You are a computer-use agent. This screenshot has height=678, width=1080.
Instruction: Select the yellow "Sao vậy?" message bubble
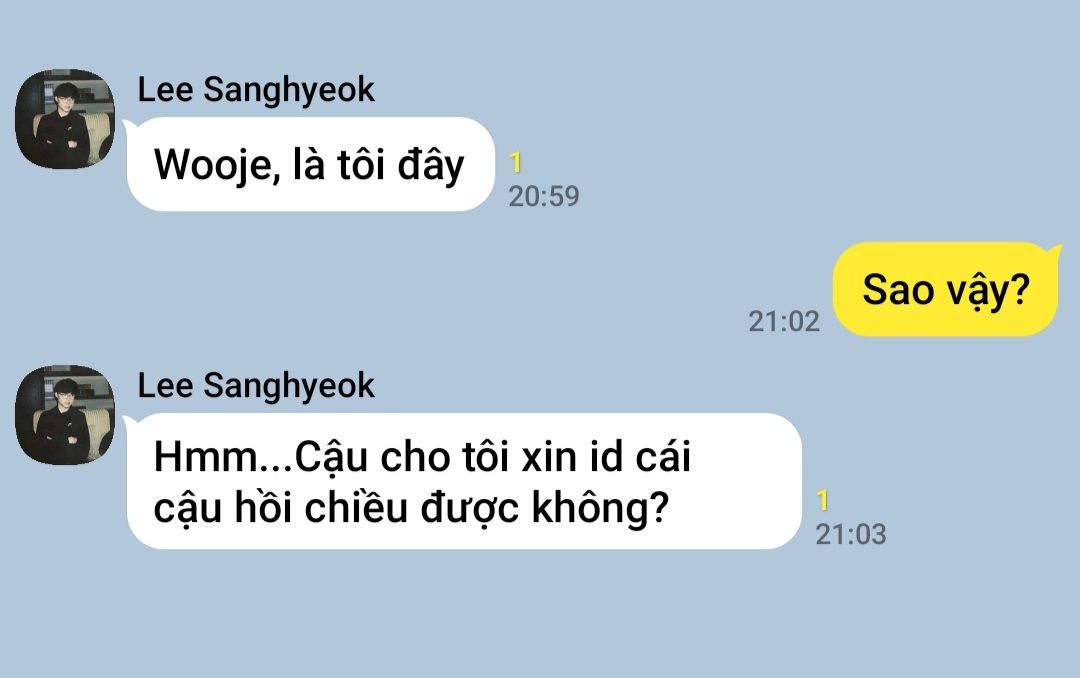coord(946,289)
